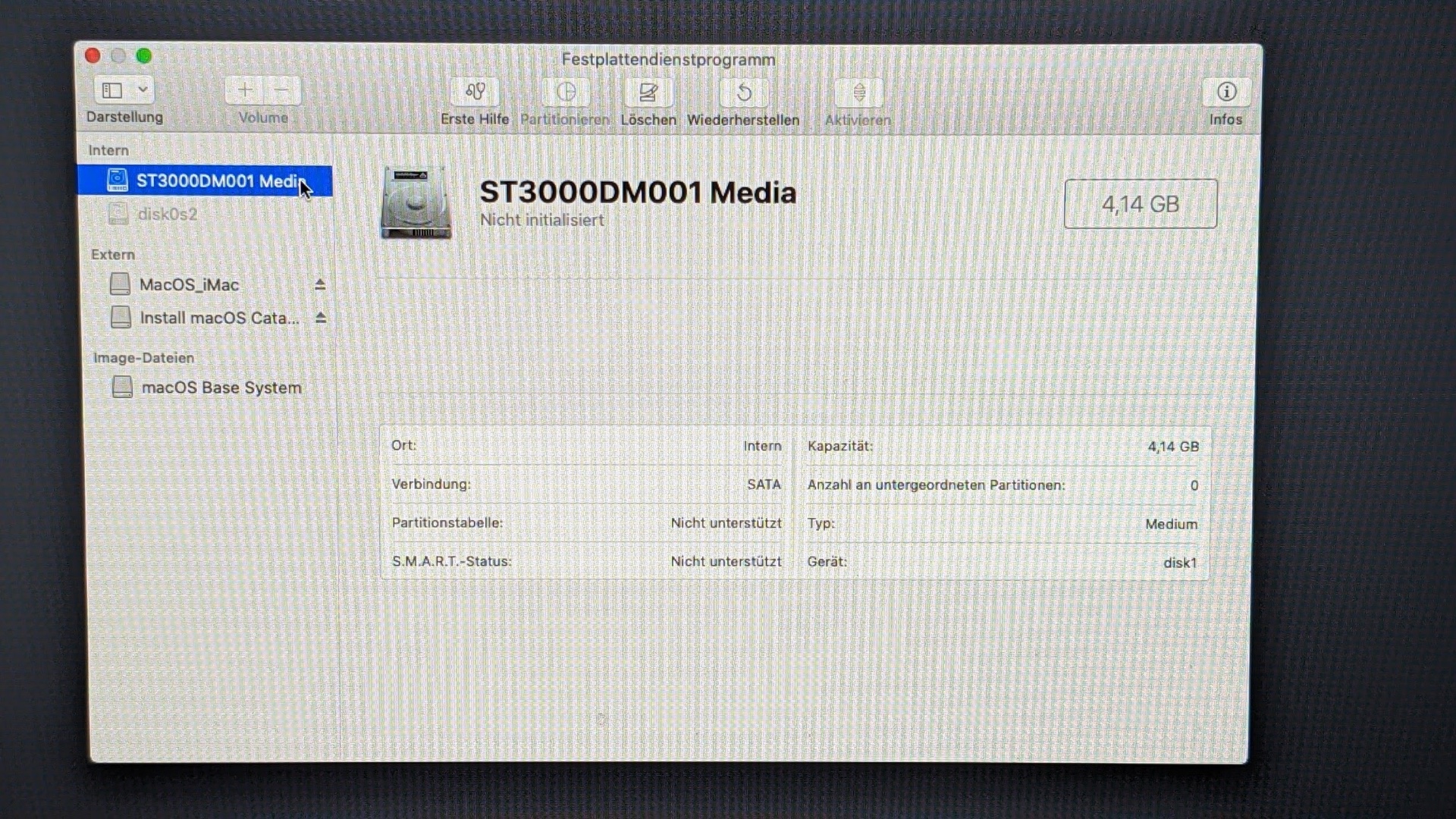
Task: Click the large hard drive icon
Action: [416, 203]
